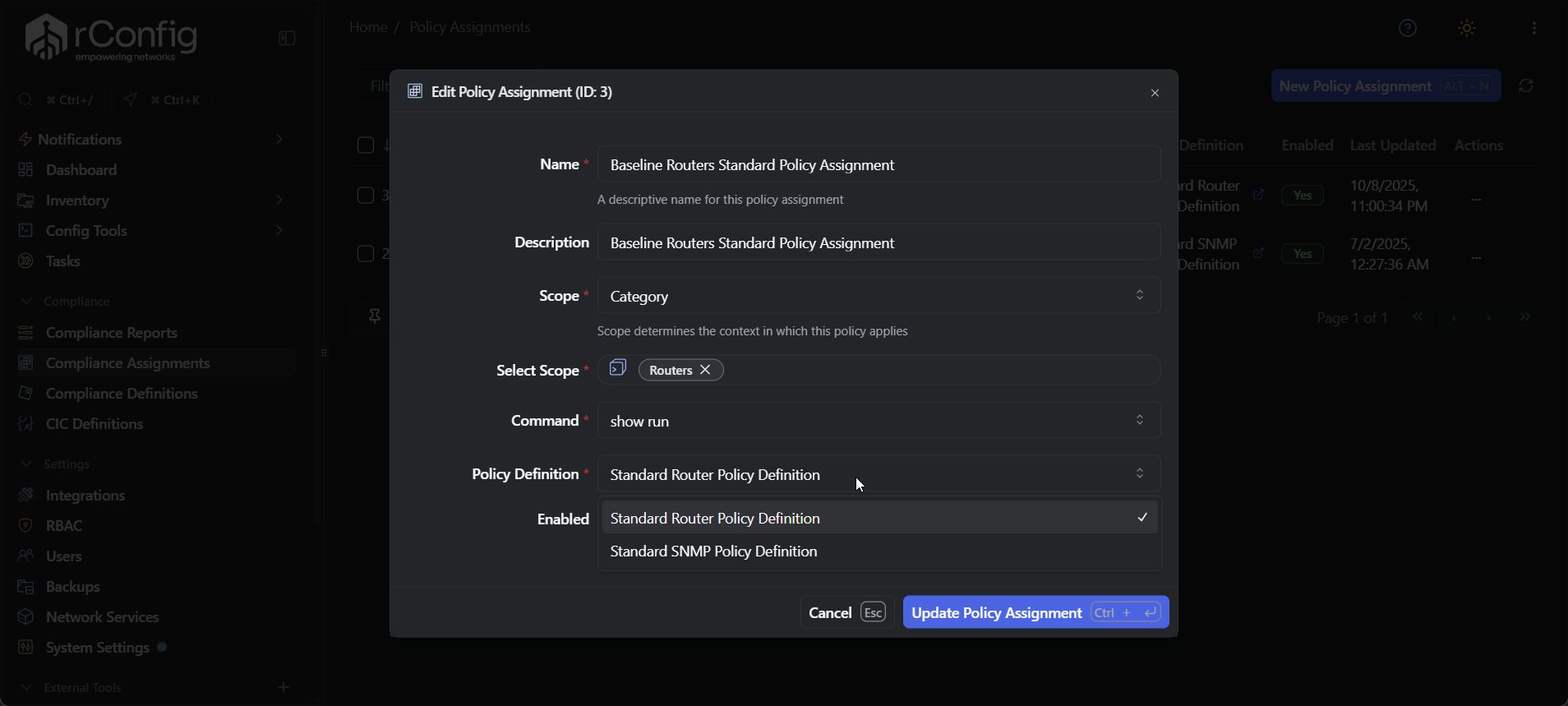
Task: Click Update Policy Assignment button
Action: click(1035, 612)
